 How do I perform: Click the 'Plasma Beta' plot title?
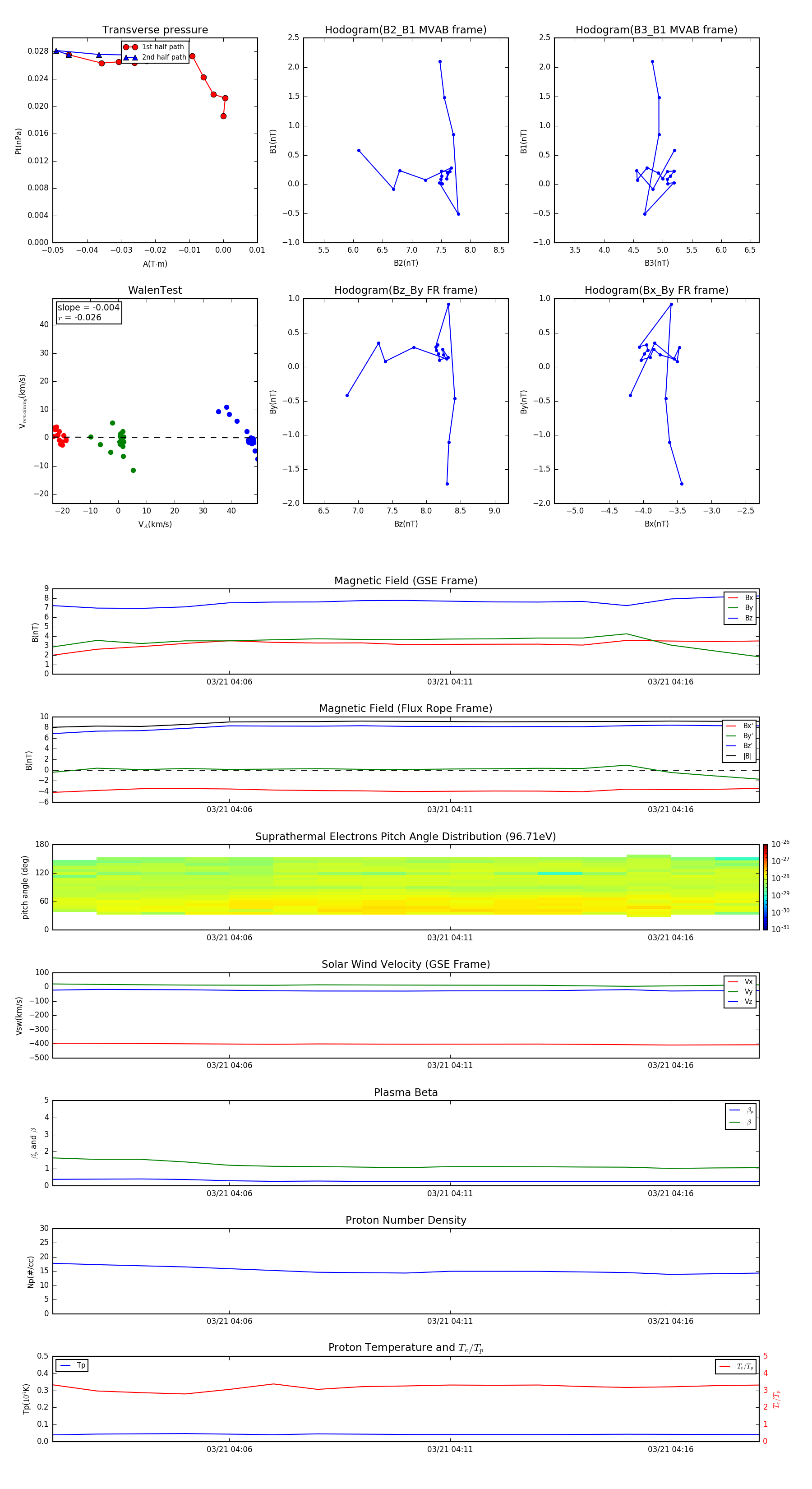406,1093
